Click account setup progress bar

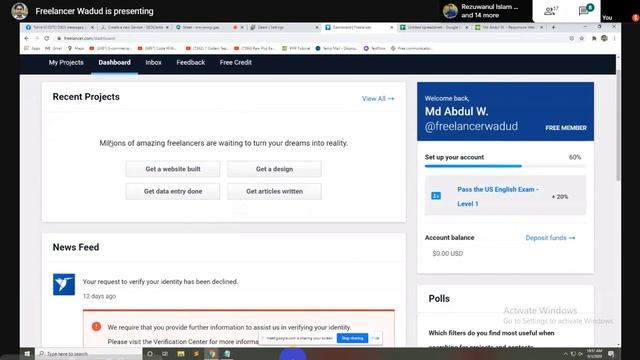click(x=505, y=166)
